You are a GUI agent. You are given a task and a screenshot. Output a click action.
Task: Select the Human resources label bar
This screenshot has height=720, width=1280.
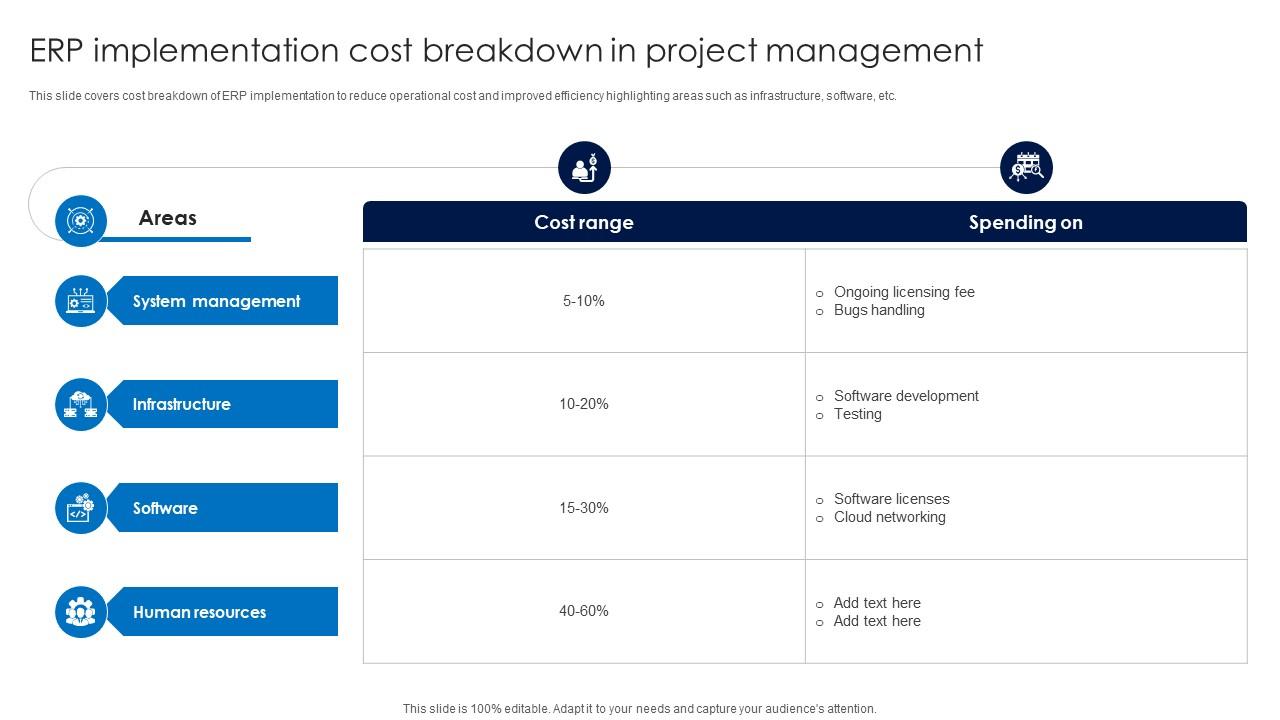click(226, 612)
